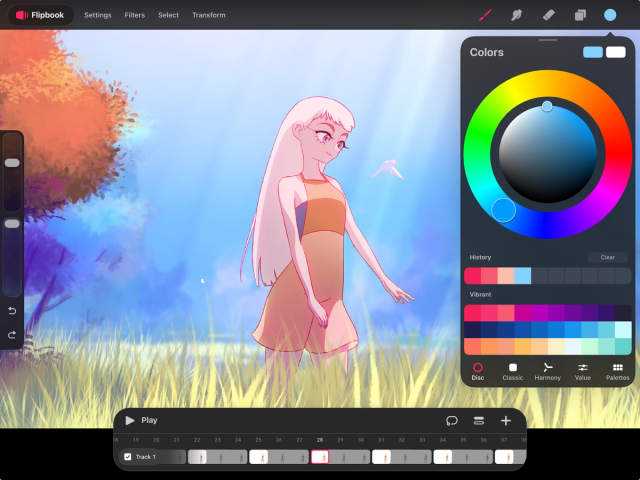This screenshot has height=480, width=640.
Task: Select the frame thumbnail at 31
Action: tap(381, 457)
